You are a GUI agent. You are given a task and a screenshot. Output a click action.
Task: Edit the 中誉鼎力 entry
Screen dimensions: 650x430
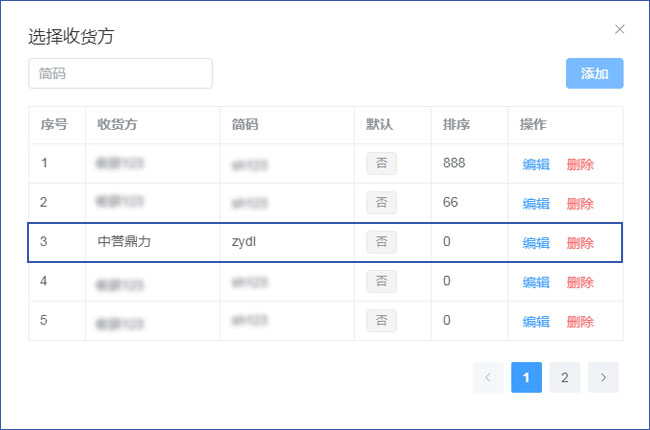(536, 242)
